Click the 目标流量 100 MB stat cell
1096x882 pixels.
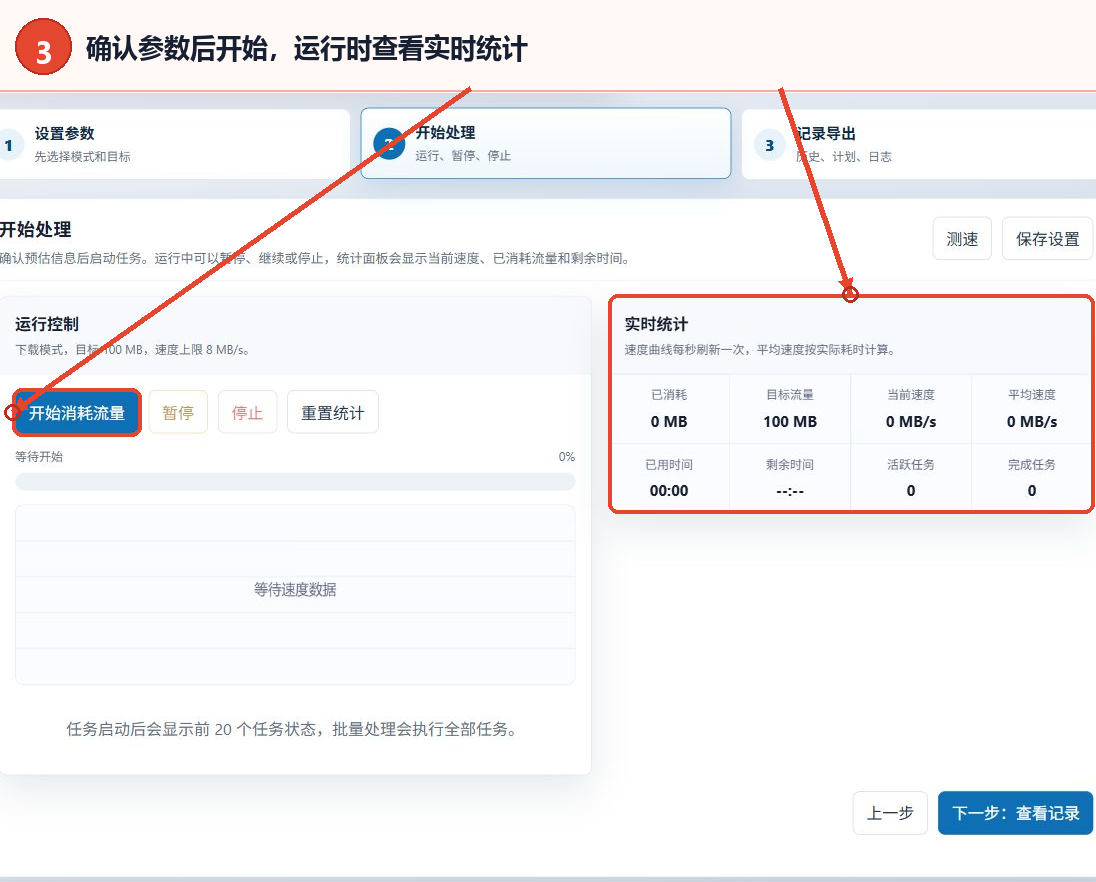(x=790, y=409)
